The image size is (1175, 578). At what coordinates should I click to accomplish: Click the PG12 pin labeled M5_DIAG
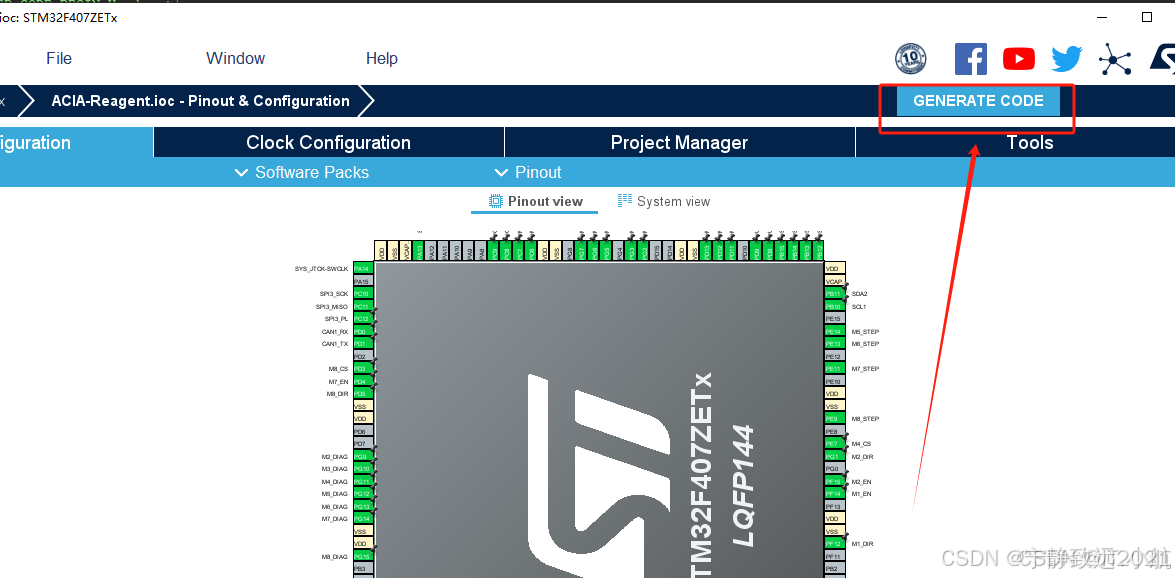(363, 493)
